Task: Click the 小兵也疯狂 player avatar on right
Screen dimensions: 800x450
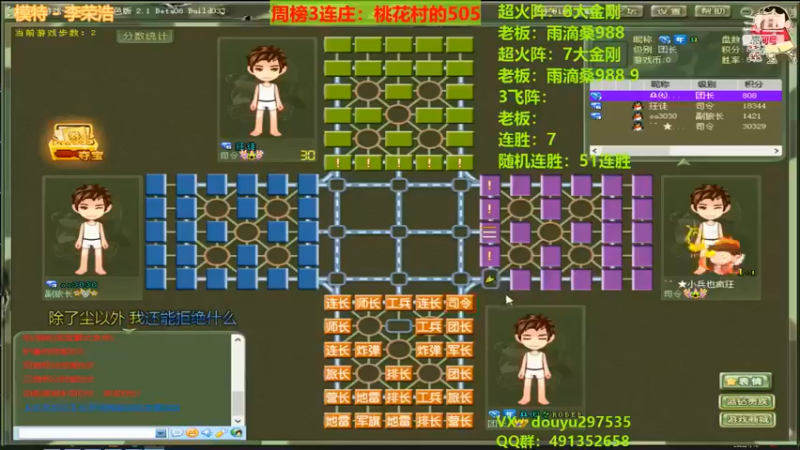Action: tap(711, 230)
